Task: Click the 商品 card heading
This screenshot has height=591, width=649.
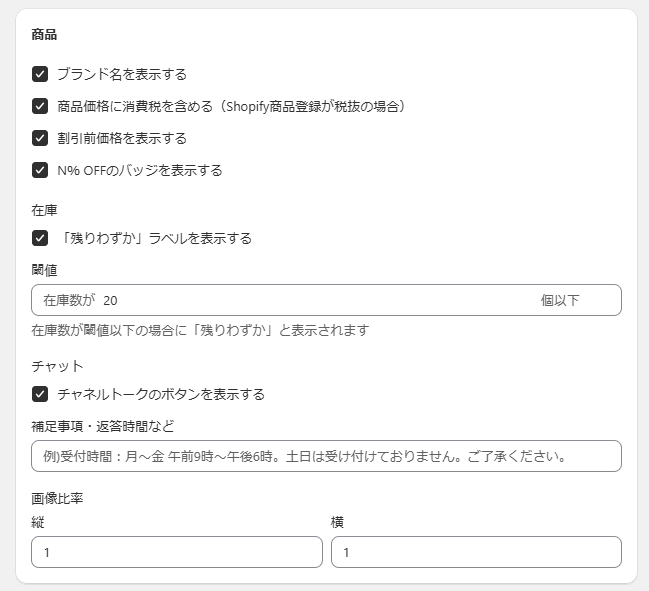Action: [44, 34]
